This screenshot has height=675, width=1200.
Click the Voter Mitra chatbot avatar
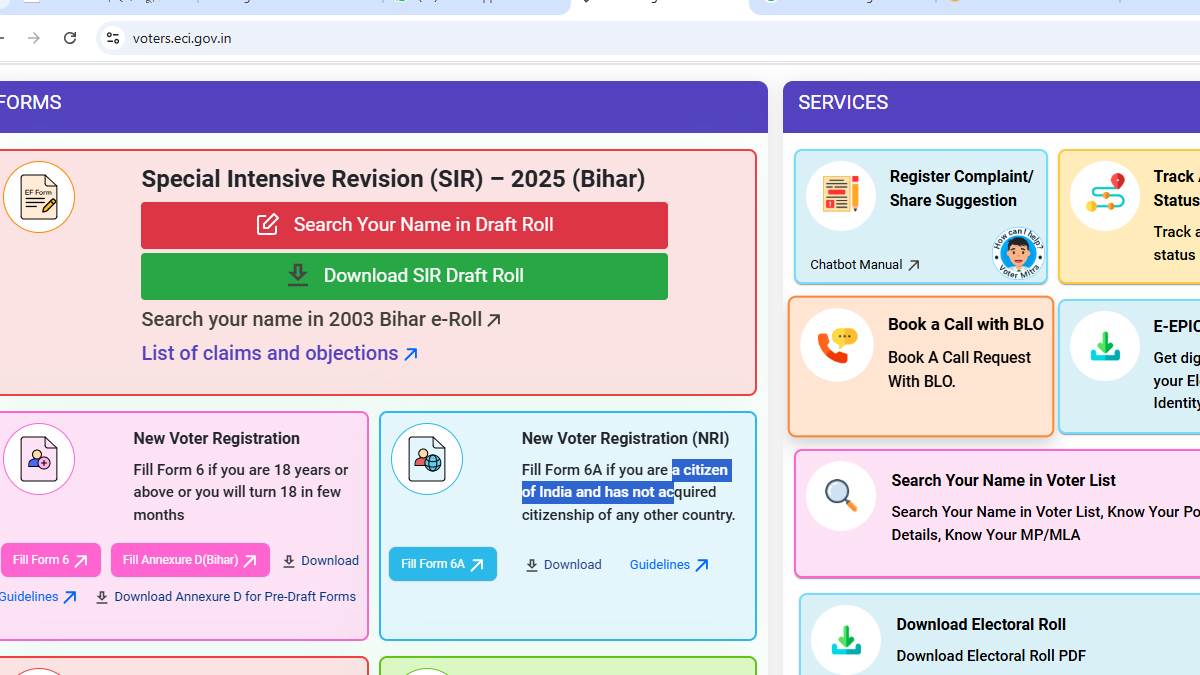(1018, 254)
